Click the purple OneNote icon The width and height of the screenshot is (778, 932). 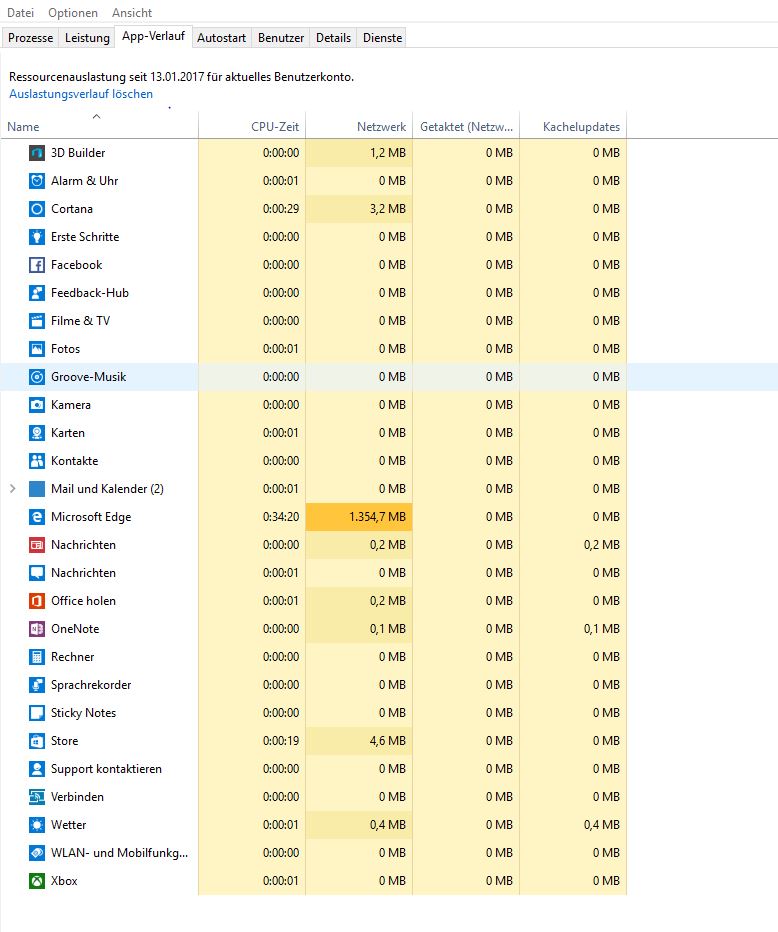(x=37, y=628)
